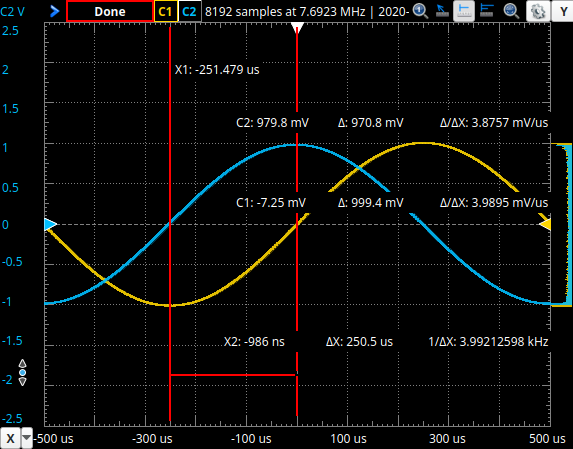The image size is (573, 449).
Task: Click the white trigger position marker at top
Action: tap(297, 27)
